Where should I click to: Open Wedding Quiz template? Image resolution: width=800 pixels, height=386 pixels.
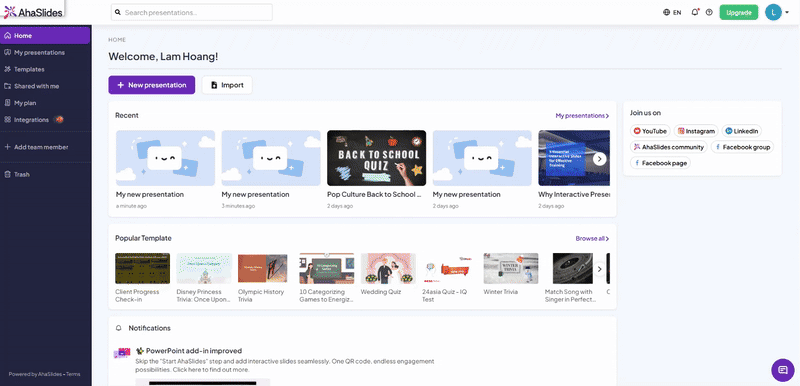pyautogui.click(x=388, y=268)
